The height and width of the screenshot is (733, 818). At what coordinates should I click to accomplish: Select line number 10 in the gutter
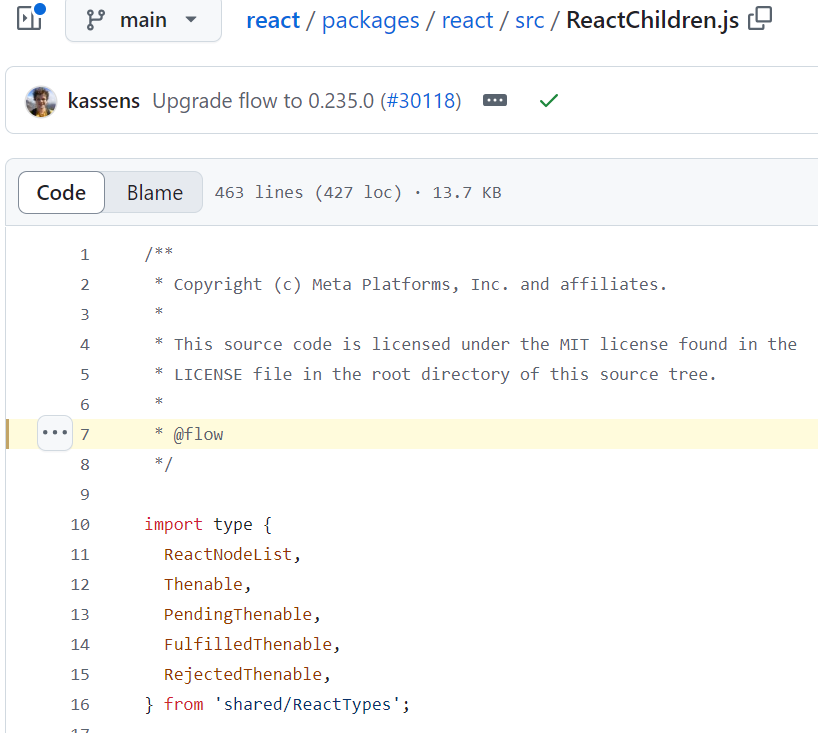(80, 524)
